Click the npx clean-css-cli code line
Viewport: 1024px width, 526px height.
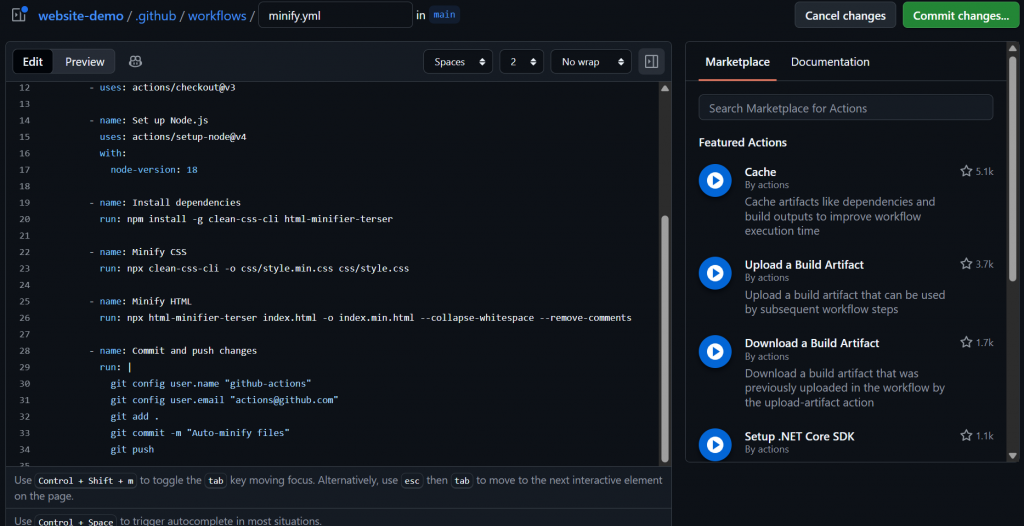[x=255, y=268]
